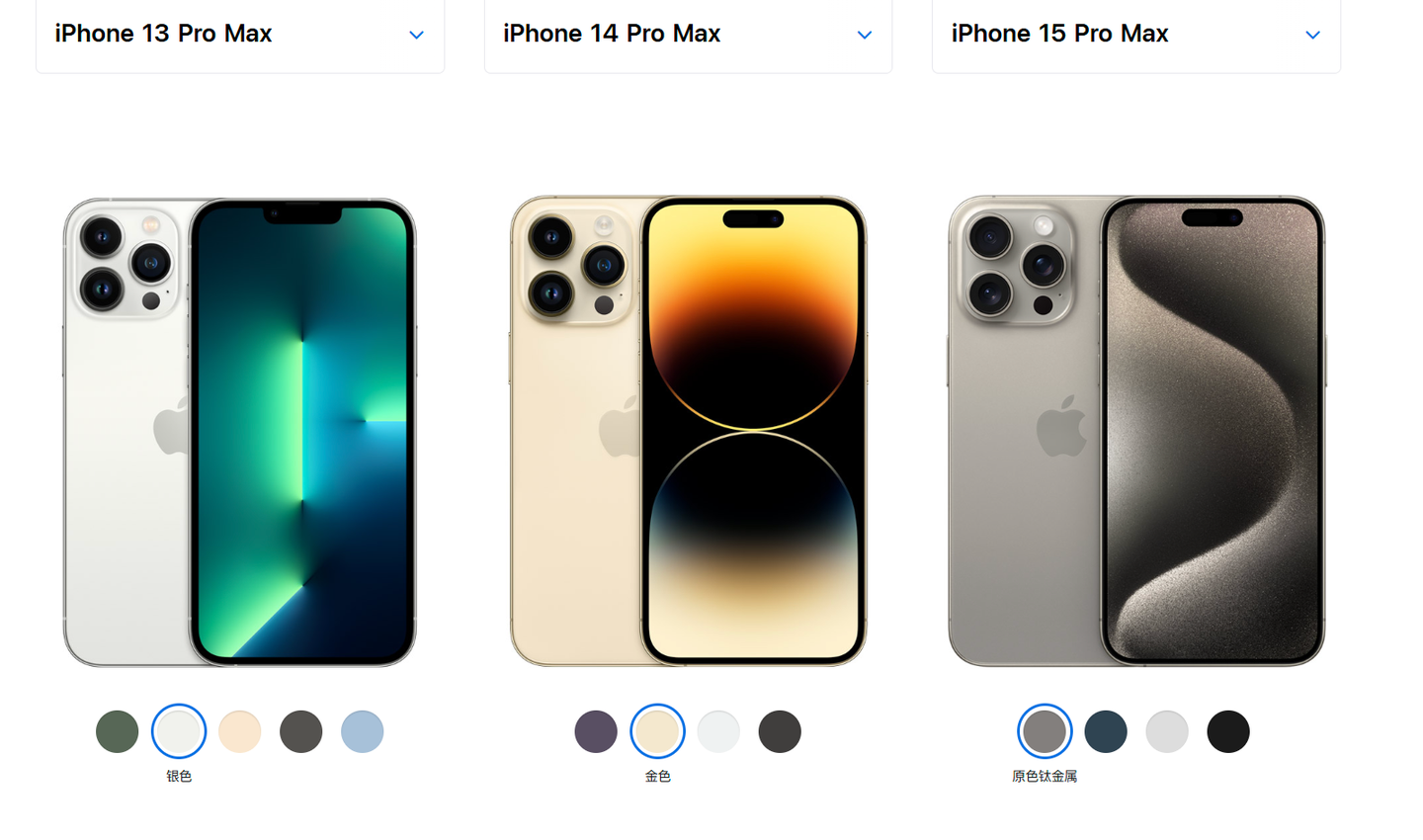Pick the silver swatch under iPhone 14 Pro Max

tap(718, 731)
